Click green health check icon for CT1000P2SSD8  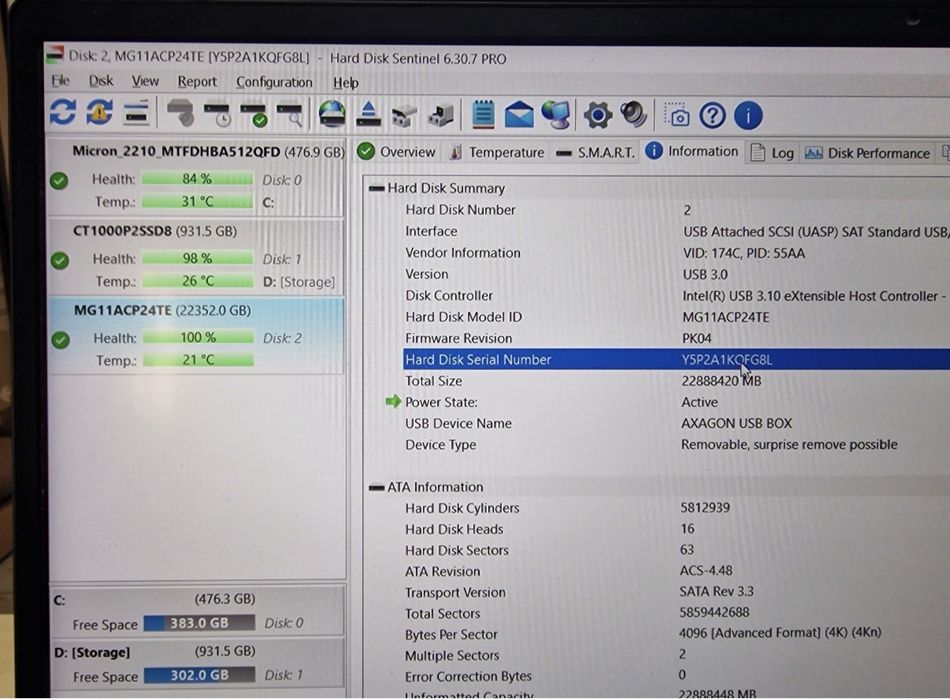(x=59, y=261)
